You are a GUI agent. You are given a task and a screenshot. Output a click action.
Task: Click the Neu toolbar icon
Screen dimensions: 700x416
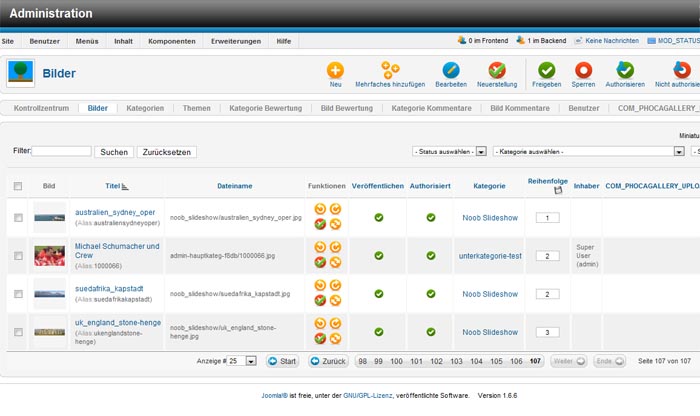point(335,70)
